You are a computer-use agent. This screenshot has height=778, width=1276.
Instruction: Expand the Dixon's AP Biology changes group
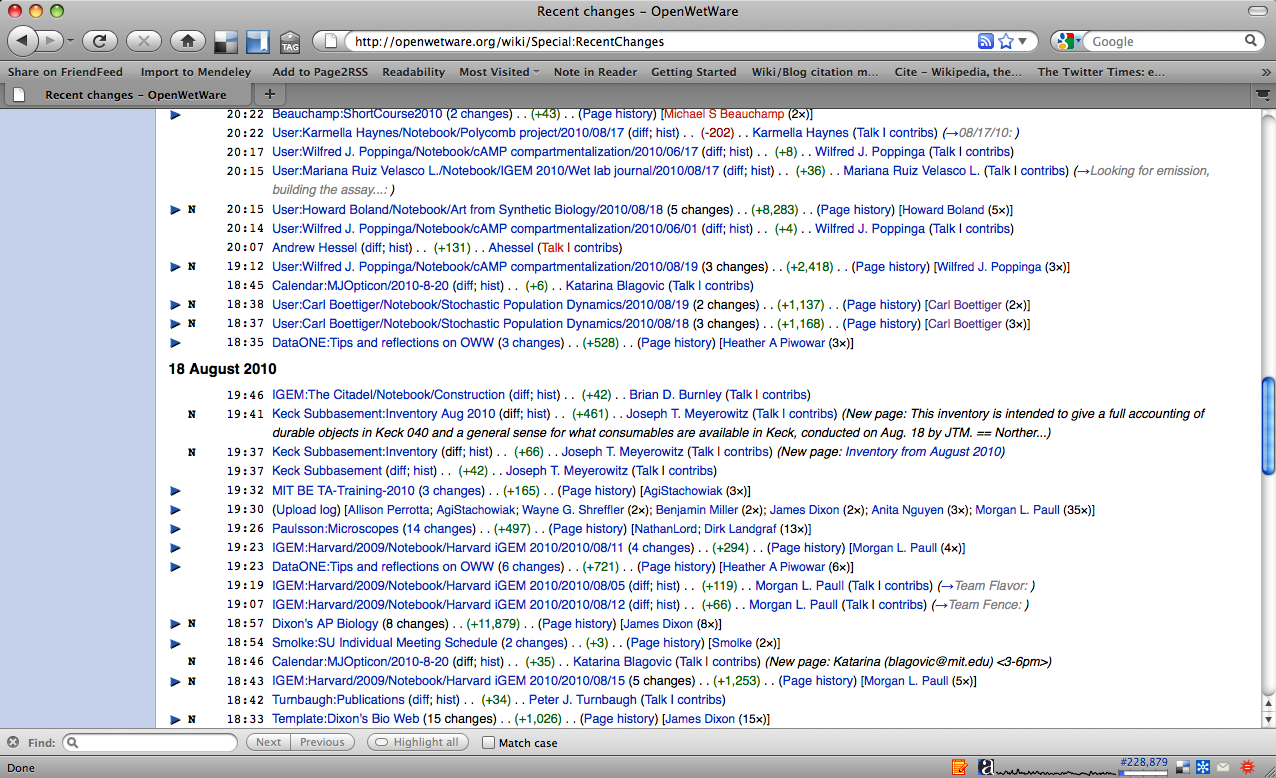coord(176,624)
